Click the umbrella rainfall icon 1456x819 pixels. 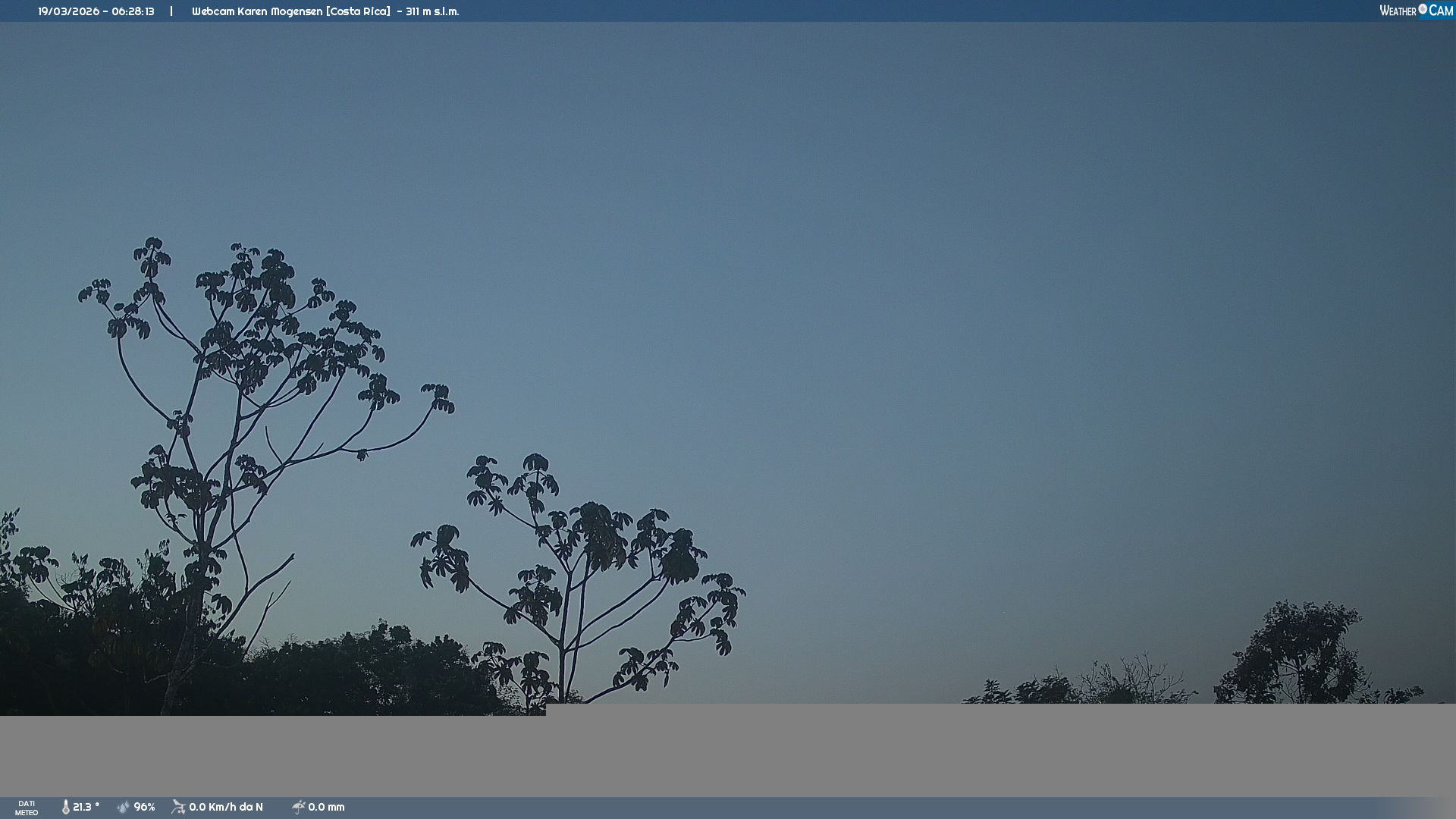298,807
